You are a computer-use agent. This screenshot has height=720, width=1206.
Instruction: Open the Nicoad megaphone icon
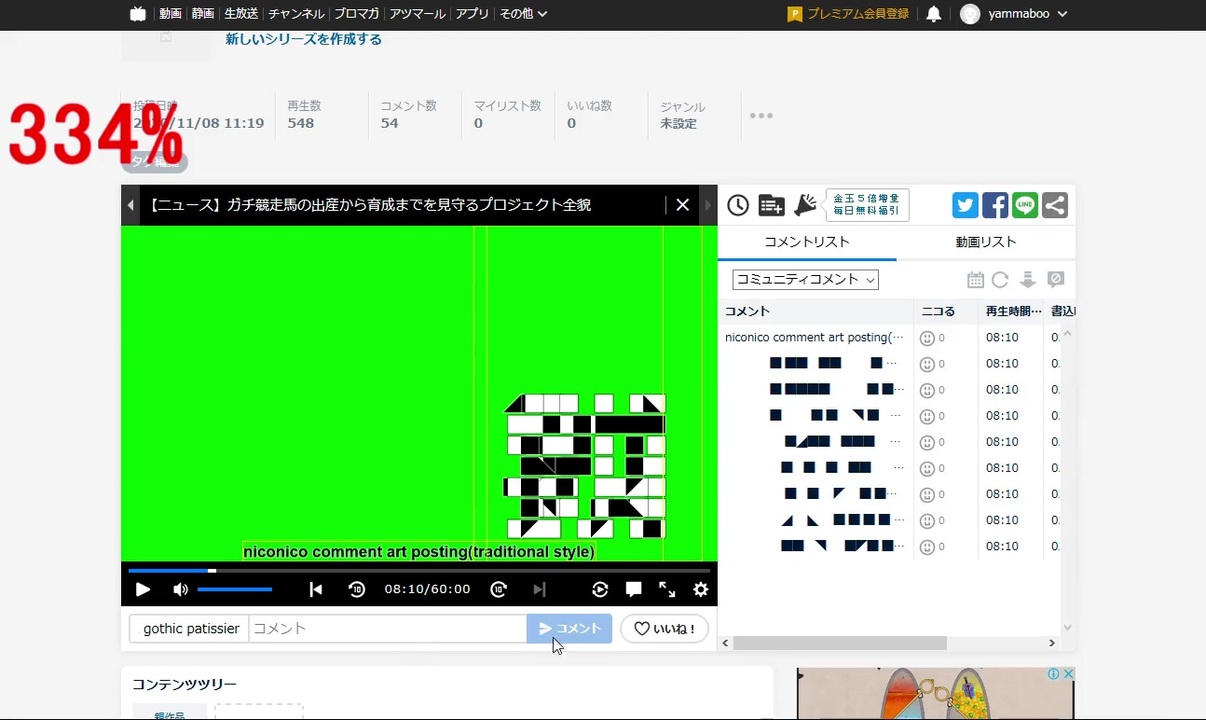click(x=805, y=205)
